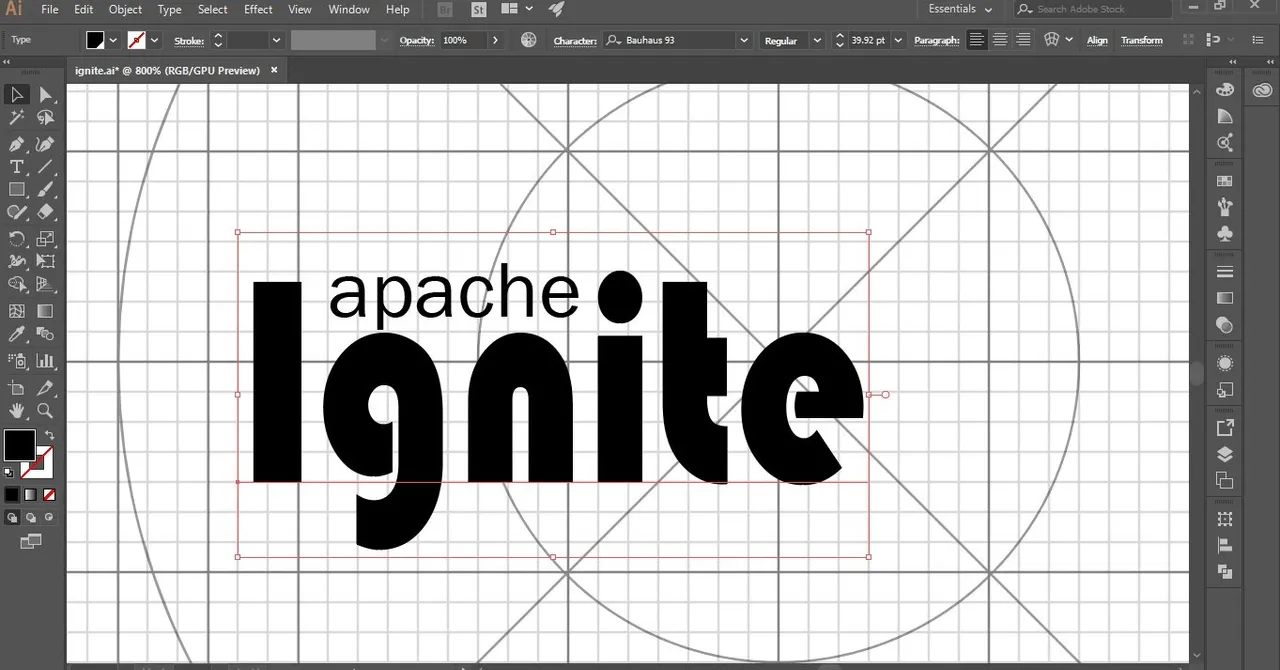Open the fill color dropdown arrow

113,40
